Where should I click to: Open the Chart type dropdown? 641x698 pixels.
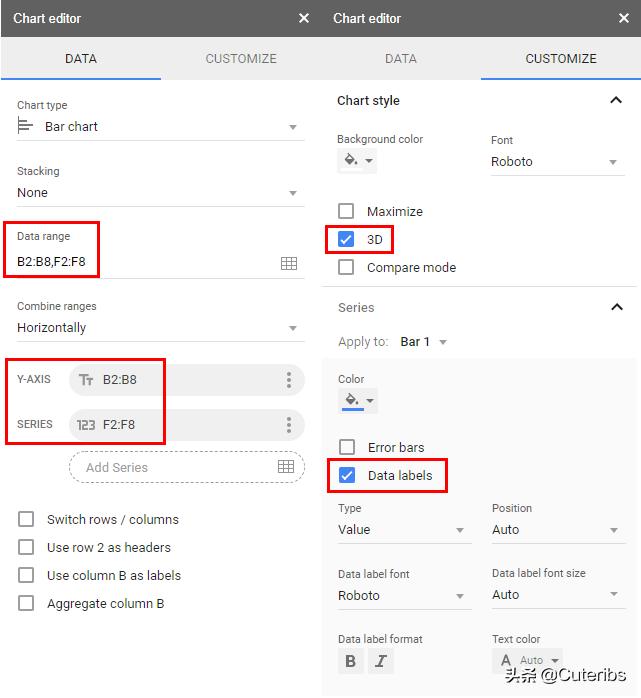(158, 127)
